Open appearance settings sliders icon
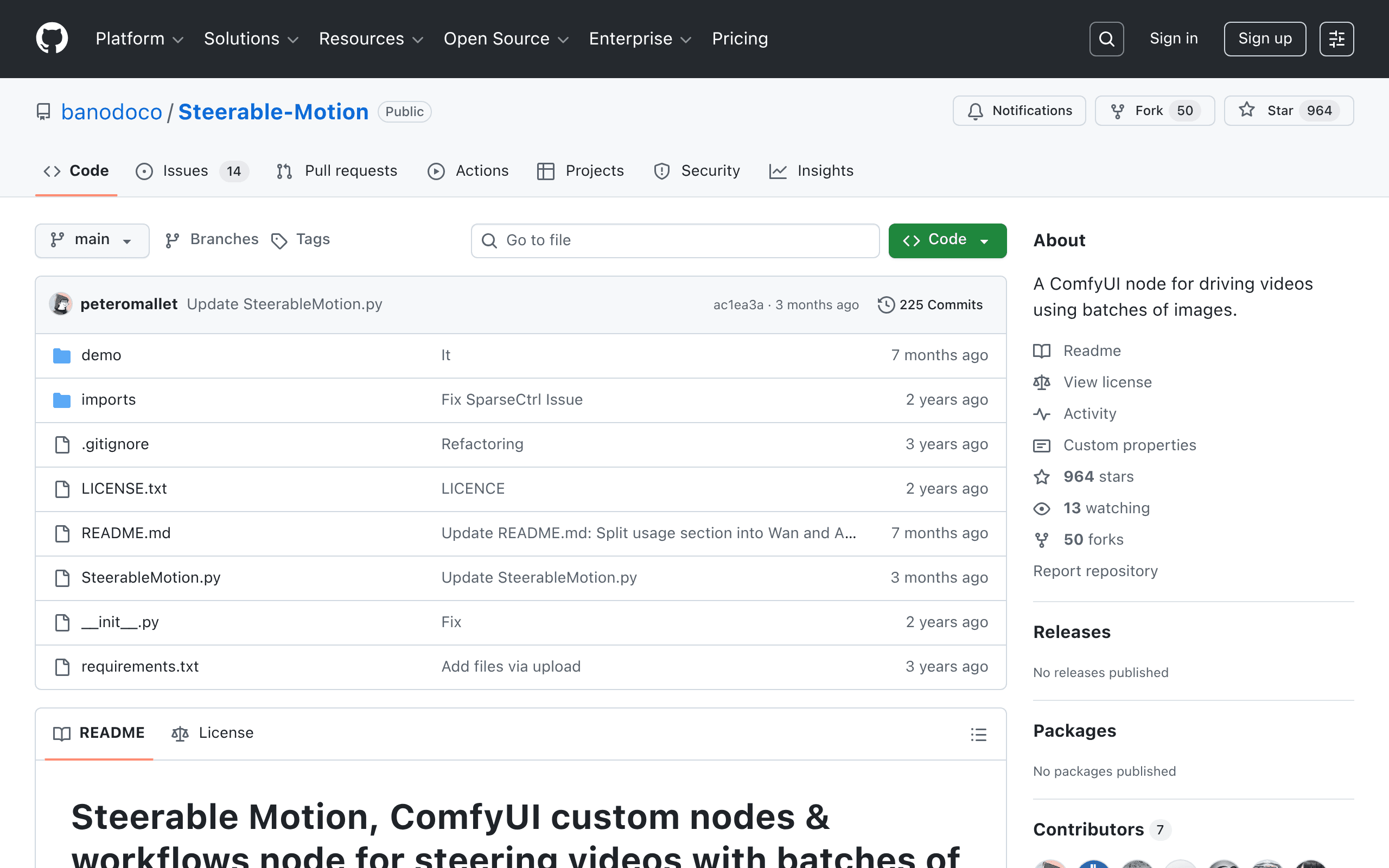Image resolution: width=1389 pixels, height=868 pixels. (x=1336, y=39)
